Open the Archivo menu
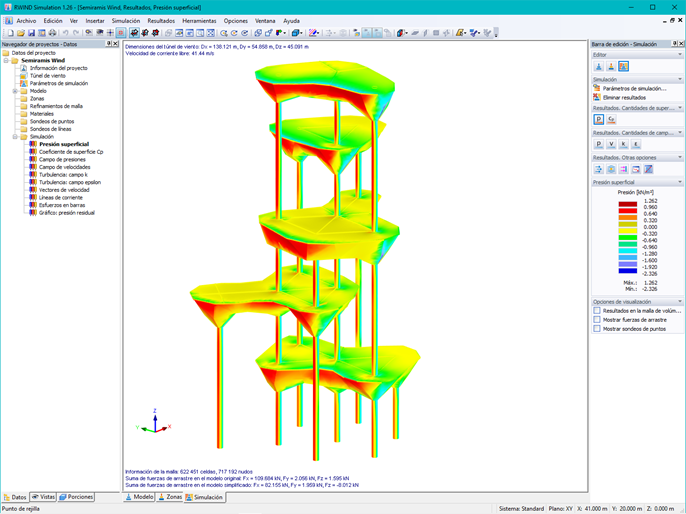 pyautogui.click(x=26, y=21)
